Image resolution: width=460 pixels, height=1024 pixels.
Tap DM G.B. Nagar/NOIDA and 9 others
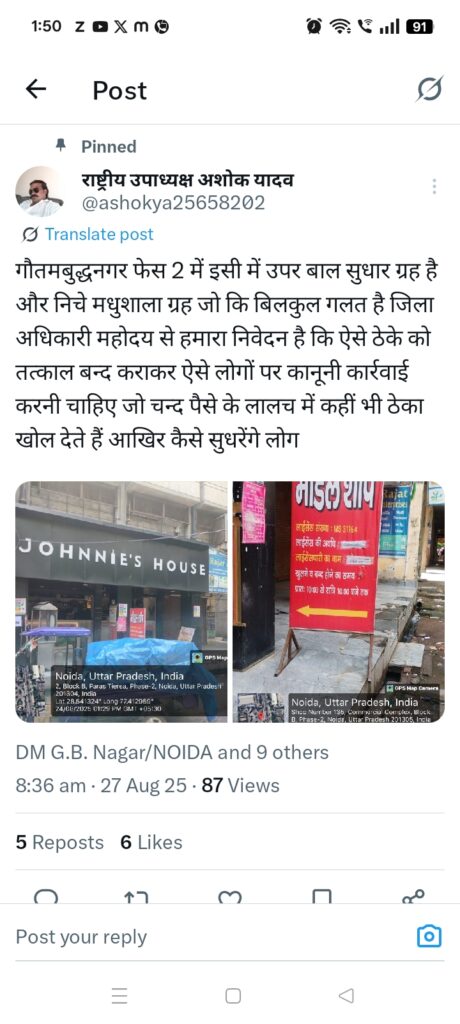(172, 752)
